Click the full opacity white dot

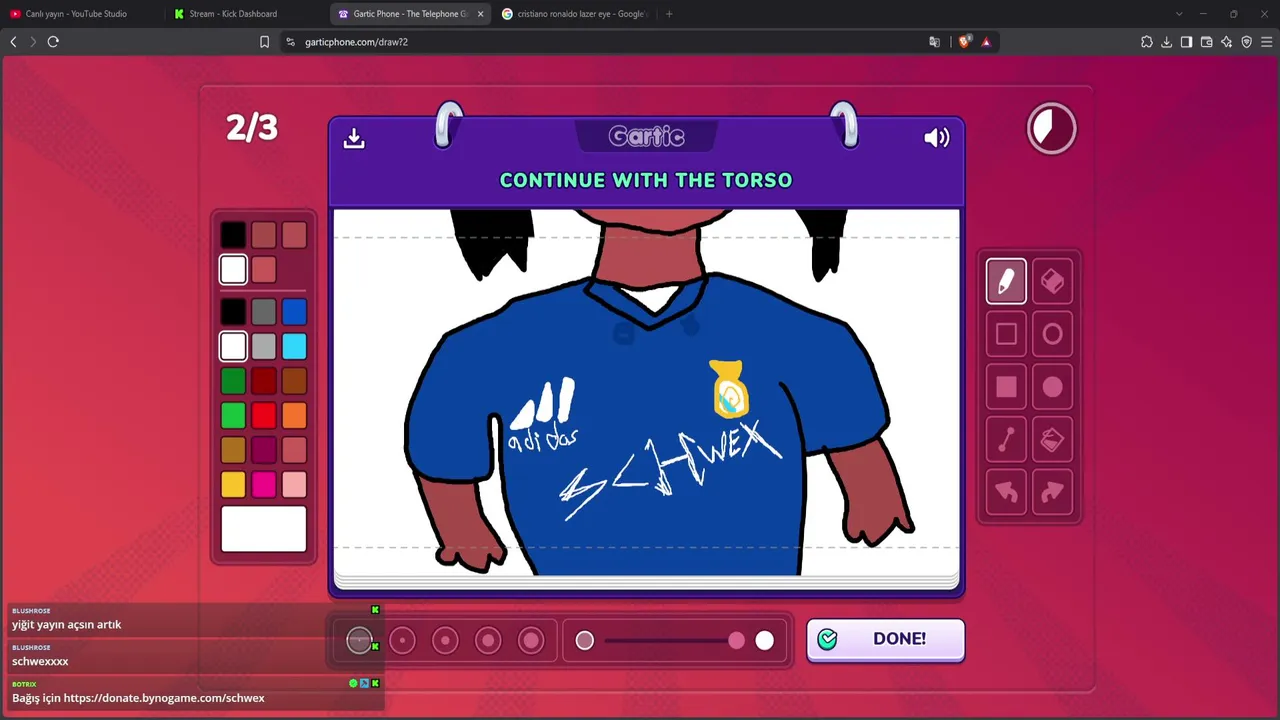(764, 640)
